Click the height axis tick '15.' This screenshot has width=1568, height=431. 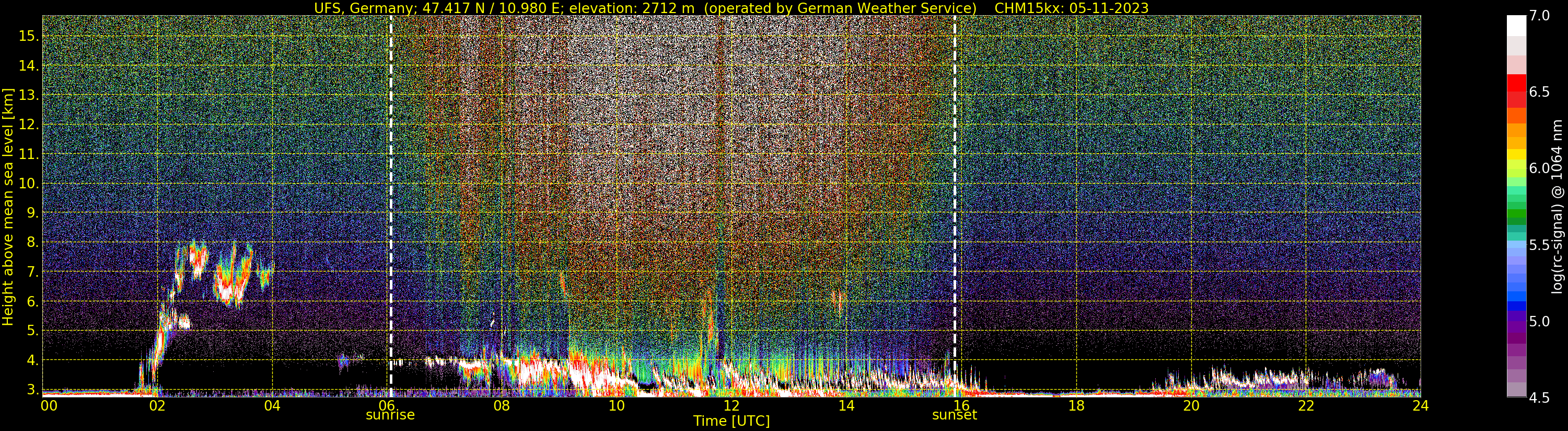(28, 36)
